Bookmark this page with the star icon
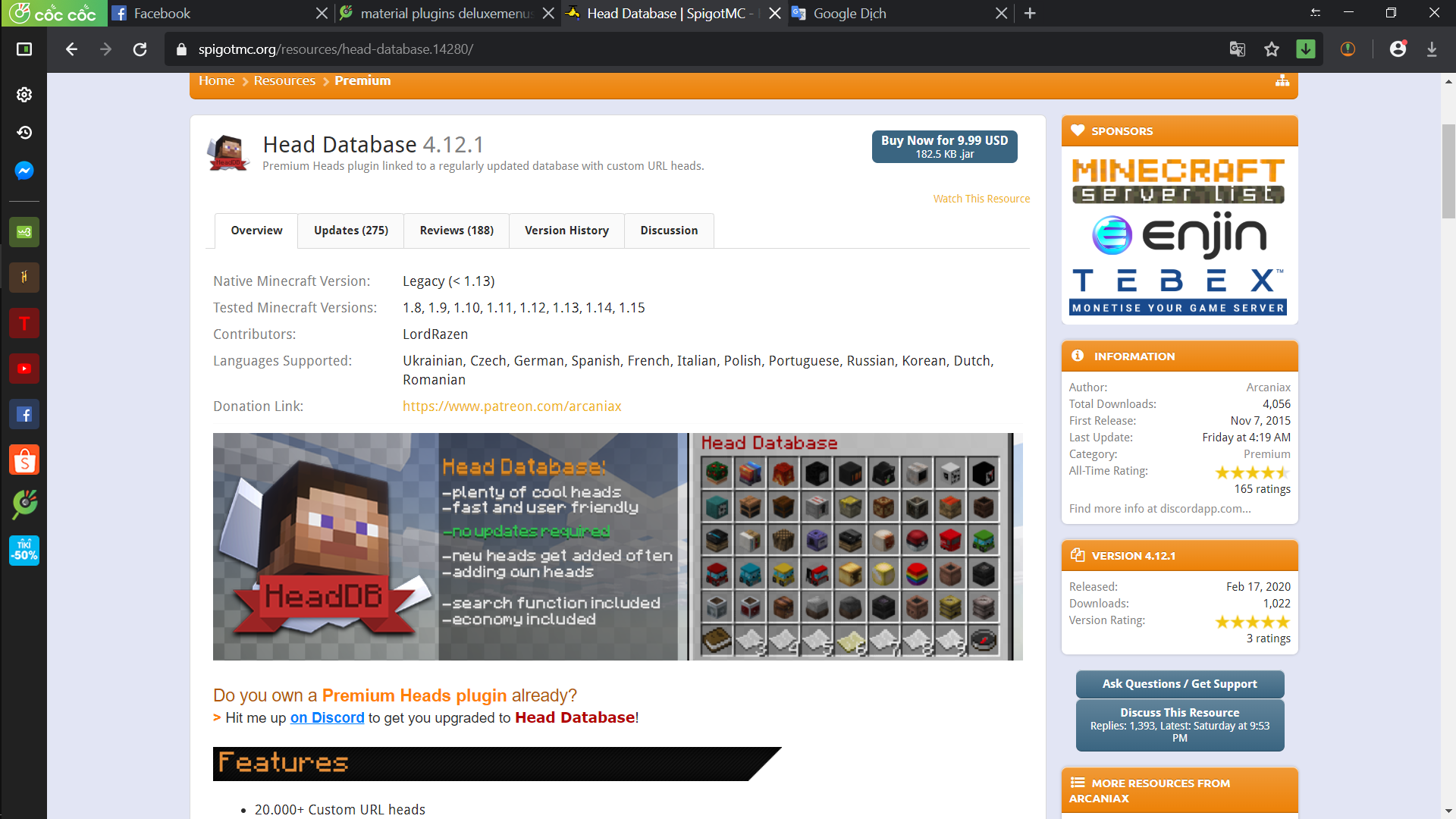 point(1272,49)
